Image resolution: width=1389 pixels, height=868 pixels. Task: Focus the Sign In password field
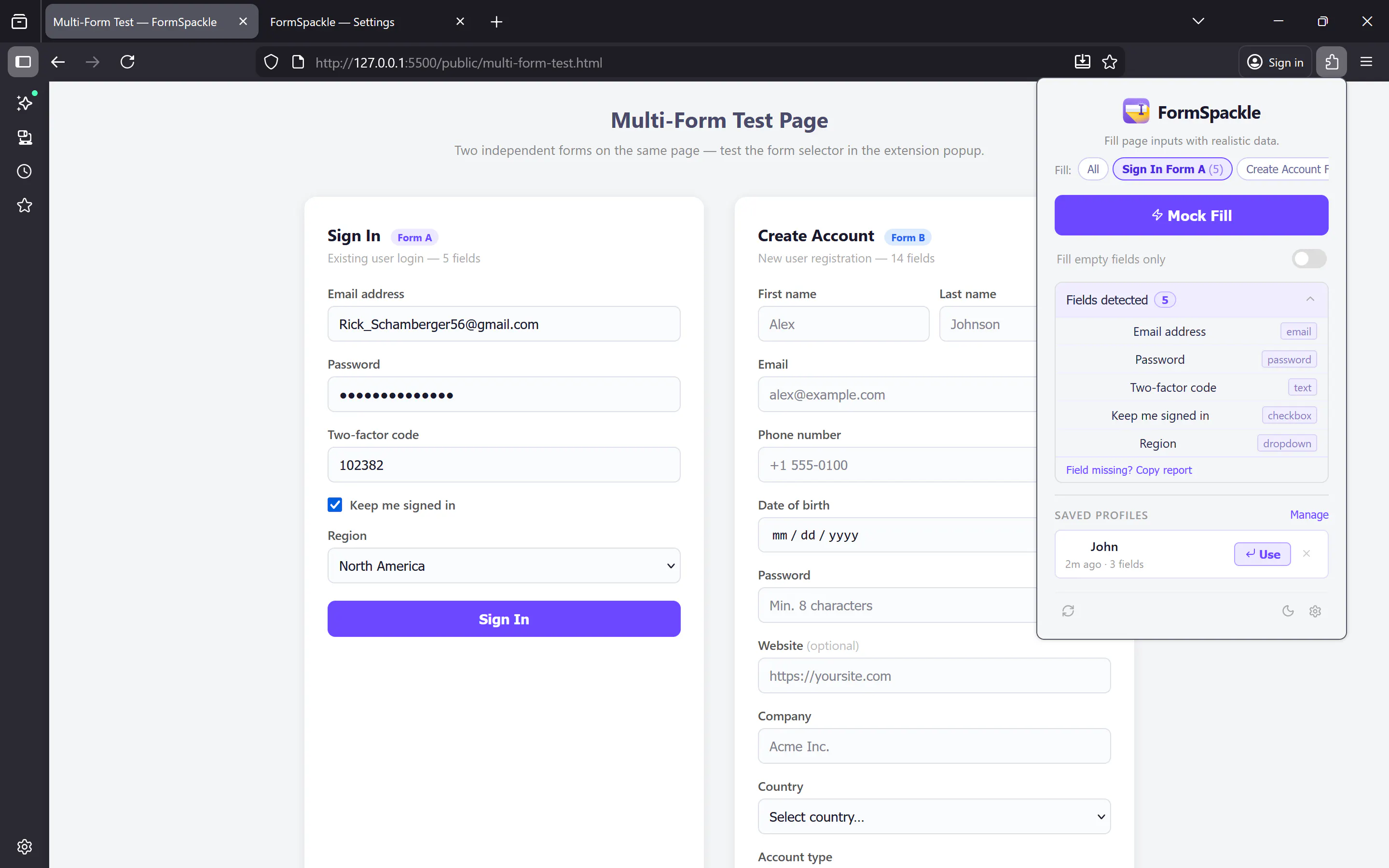(x=504, y=394)
